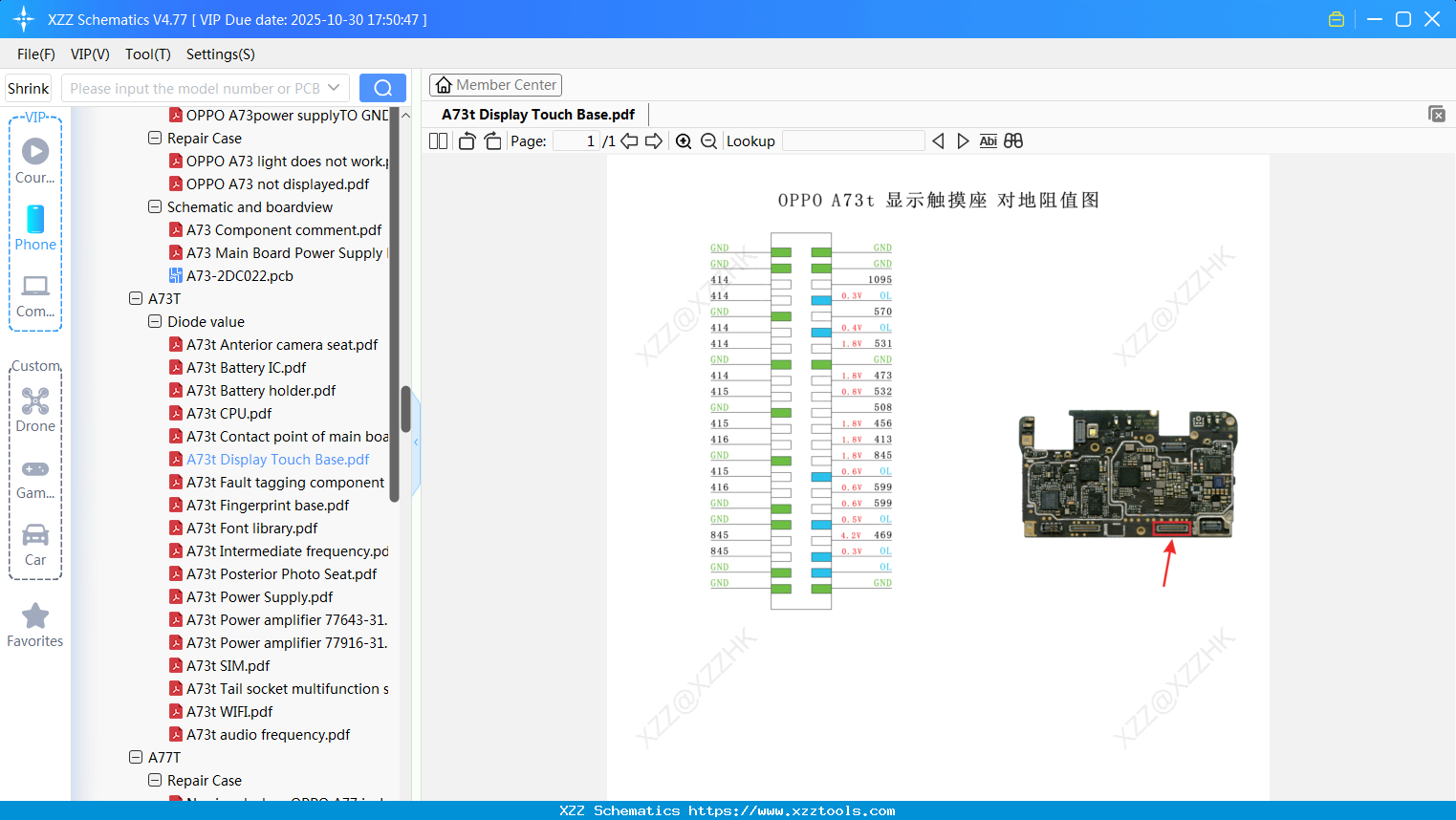Click the detach window icon at right
The width and height of the screenshot is (1456, 820).
(x=1436, y=114)
